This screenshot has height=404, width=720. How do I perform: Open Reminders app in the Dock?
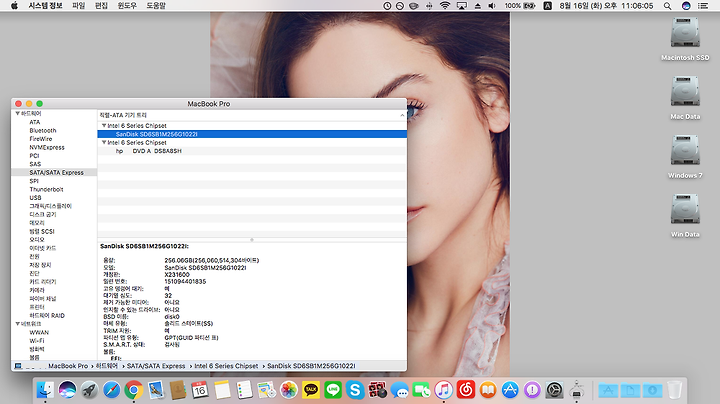click(x=244, y=390)
